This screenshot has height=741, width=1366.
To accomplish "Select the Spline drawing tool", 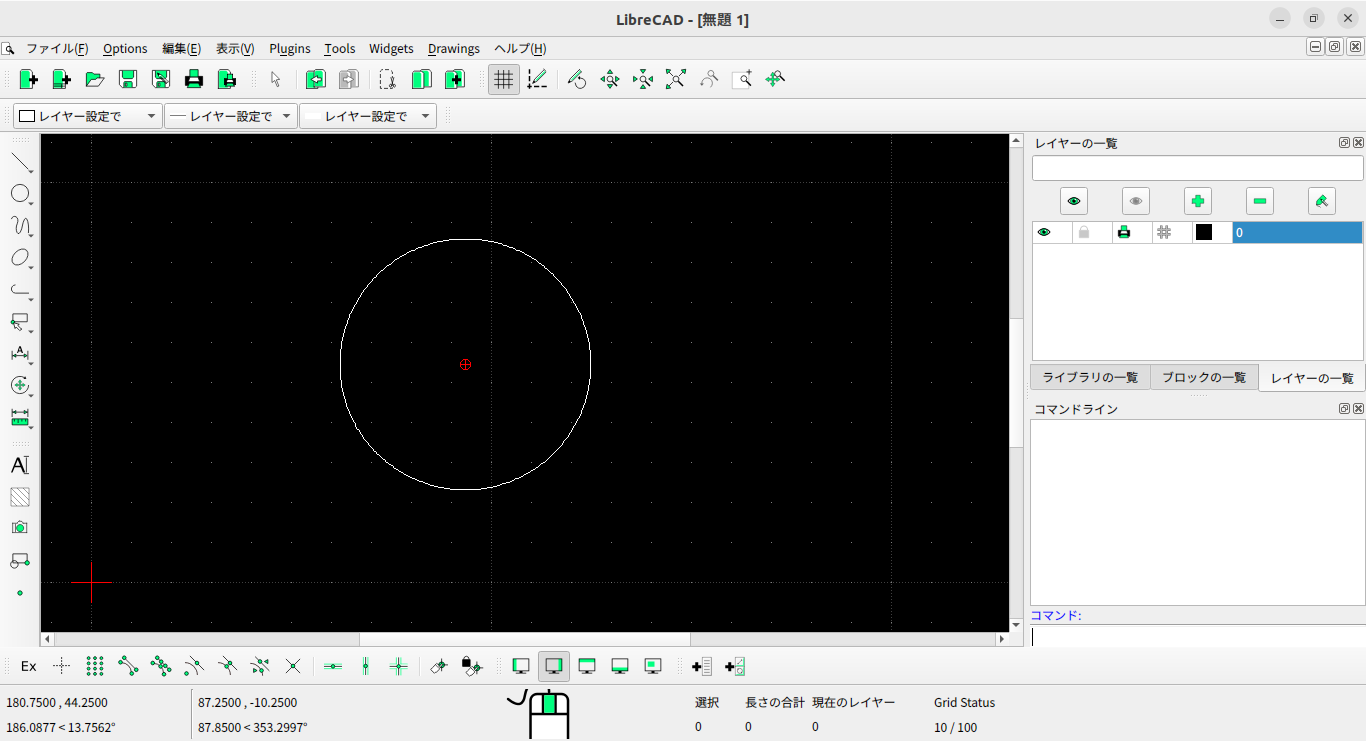I will click(21, 225).
